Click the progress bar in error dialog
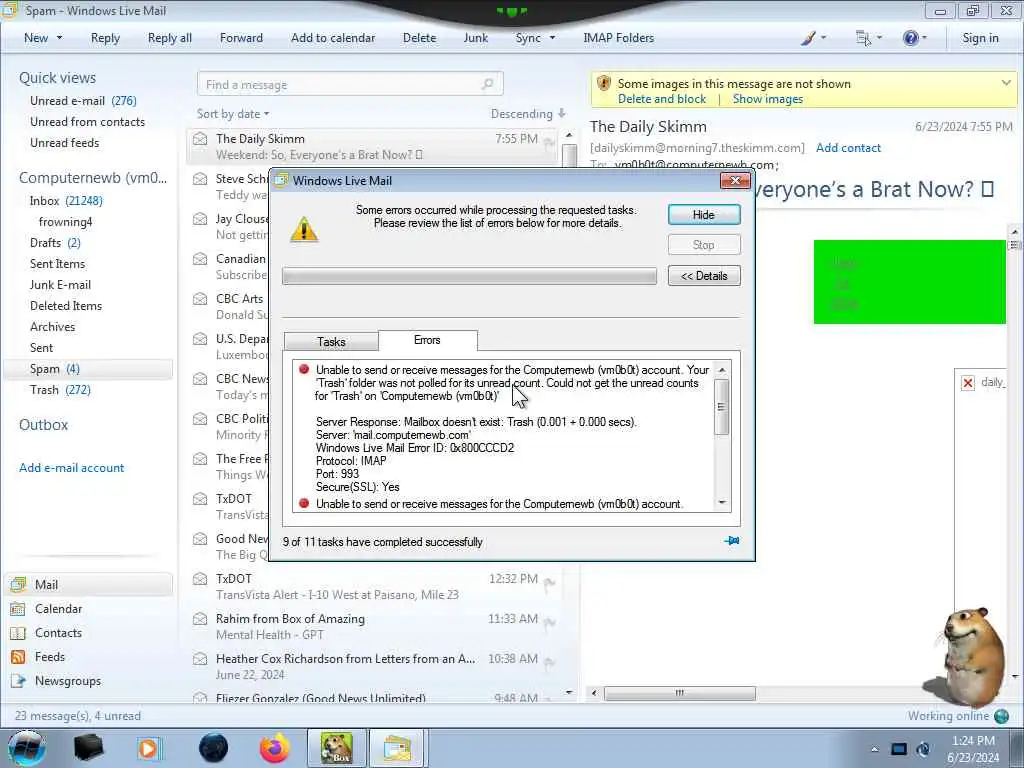 coord(469,276)
